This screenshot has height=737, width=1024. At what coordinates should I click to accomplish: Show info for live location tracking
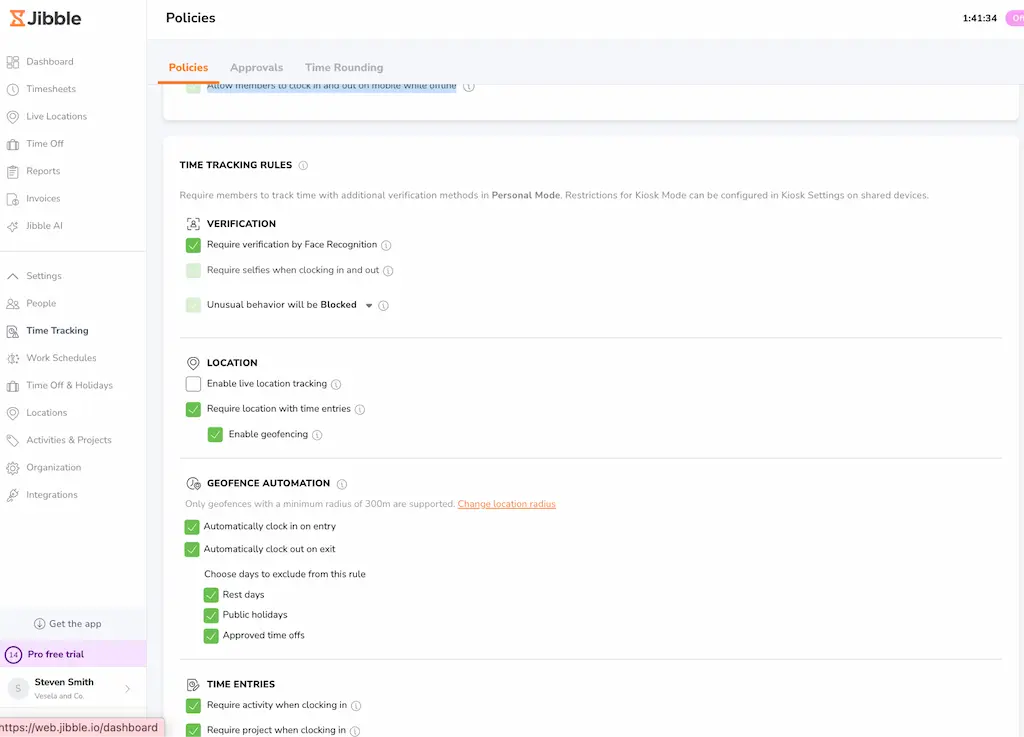(x=336, y=384)
